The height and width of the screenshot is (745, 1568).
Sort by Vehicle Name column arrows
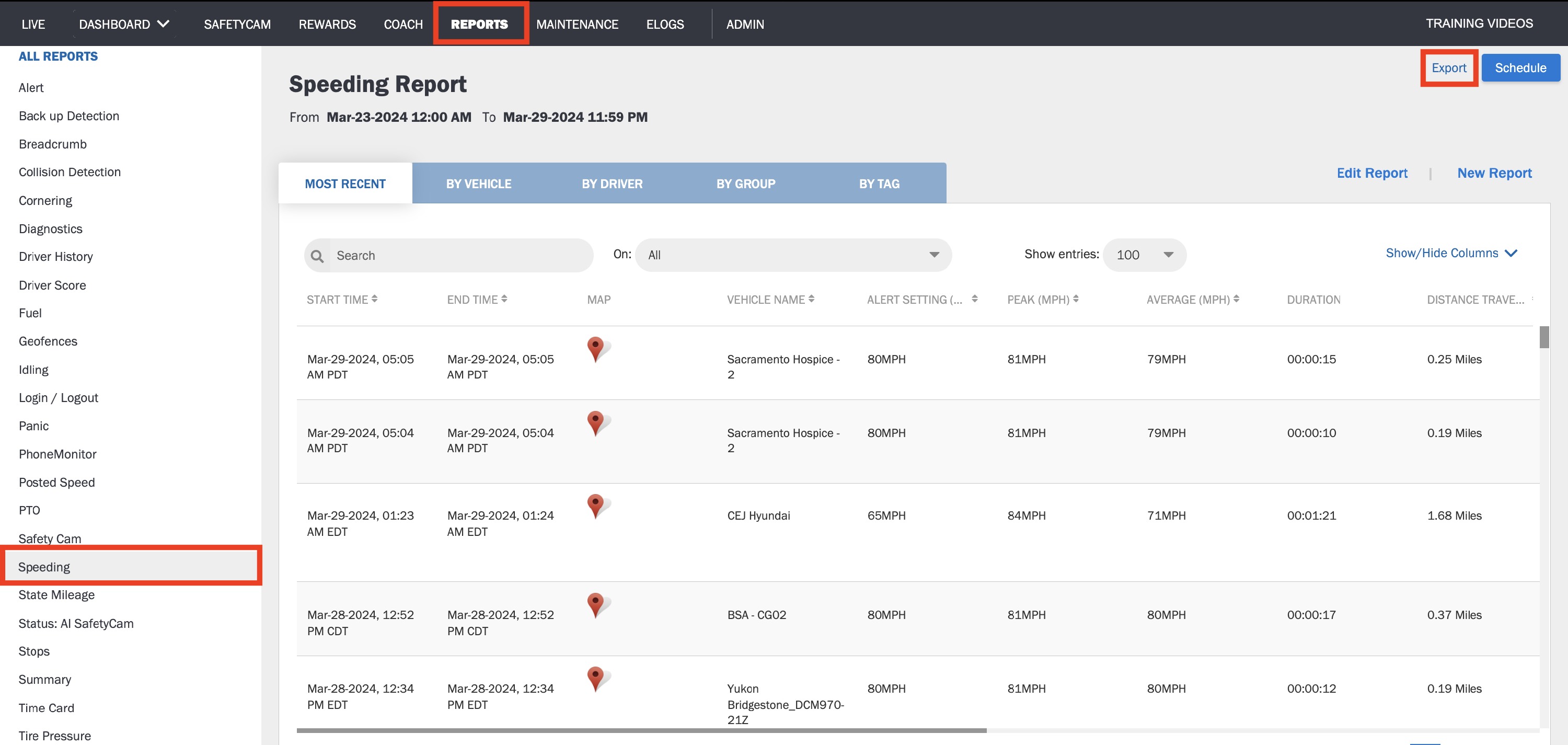pos(811,299)
